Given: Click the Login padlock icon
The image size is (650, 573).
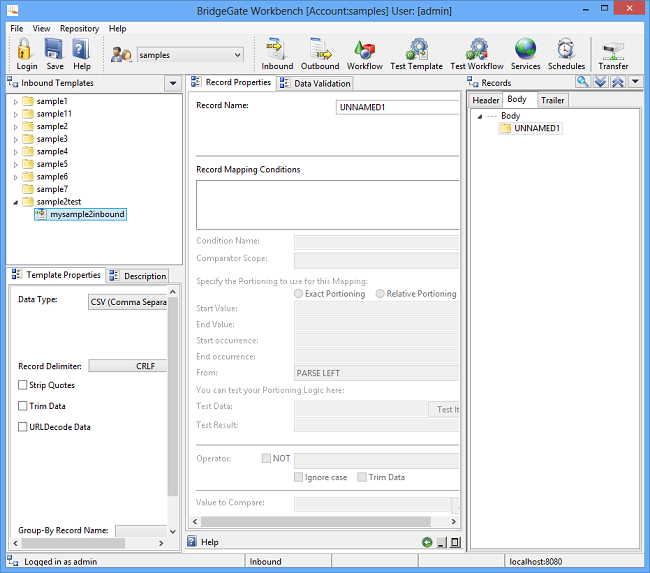Looking at the screenshot, I should pos(24,49).
